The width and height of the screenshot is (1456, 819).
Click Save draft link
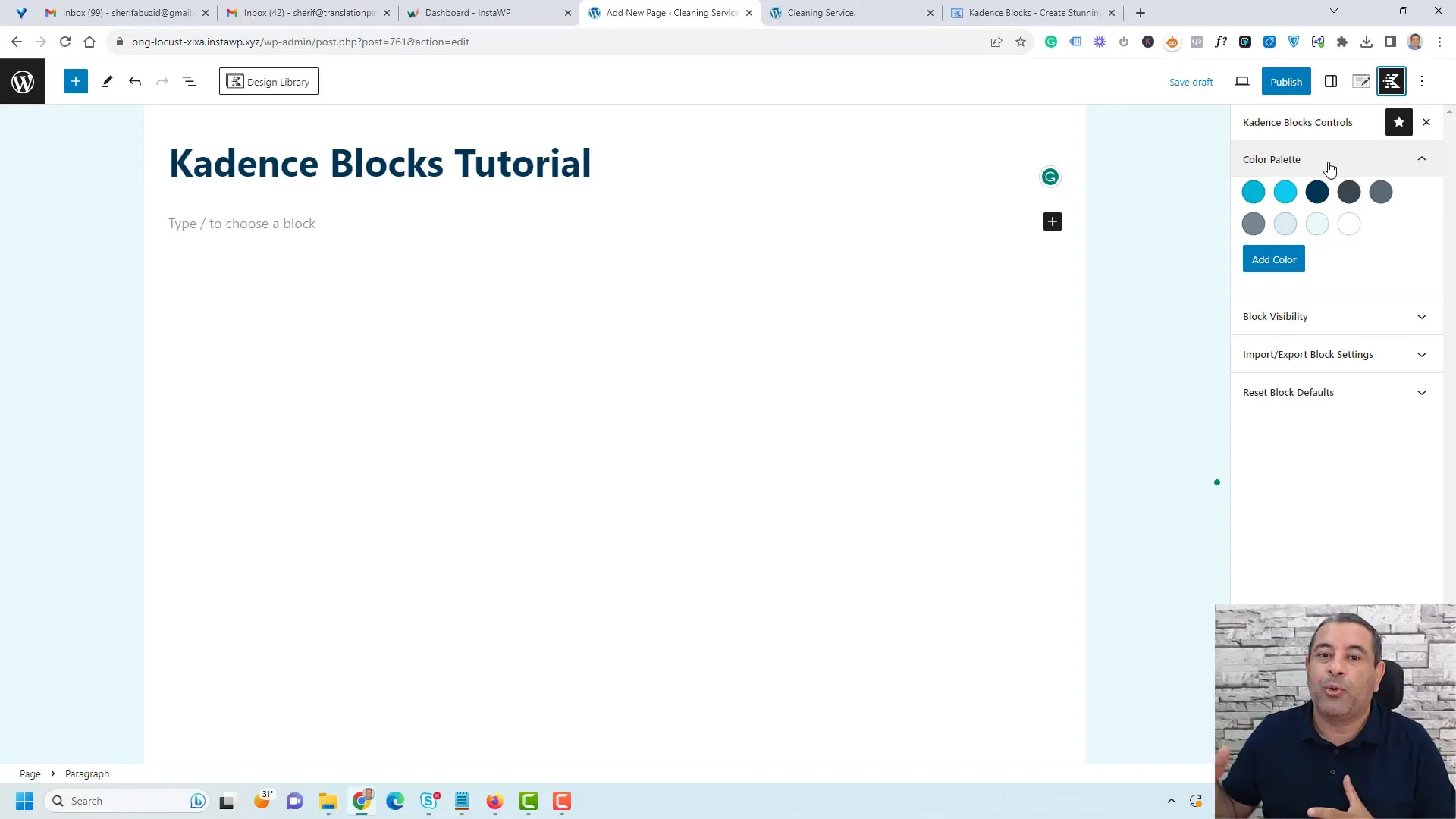(x=1191, y=82)
